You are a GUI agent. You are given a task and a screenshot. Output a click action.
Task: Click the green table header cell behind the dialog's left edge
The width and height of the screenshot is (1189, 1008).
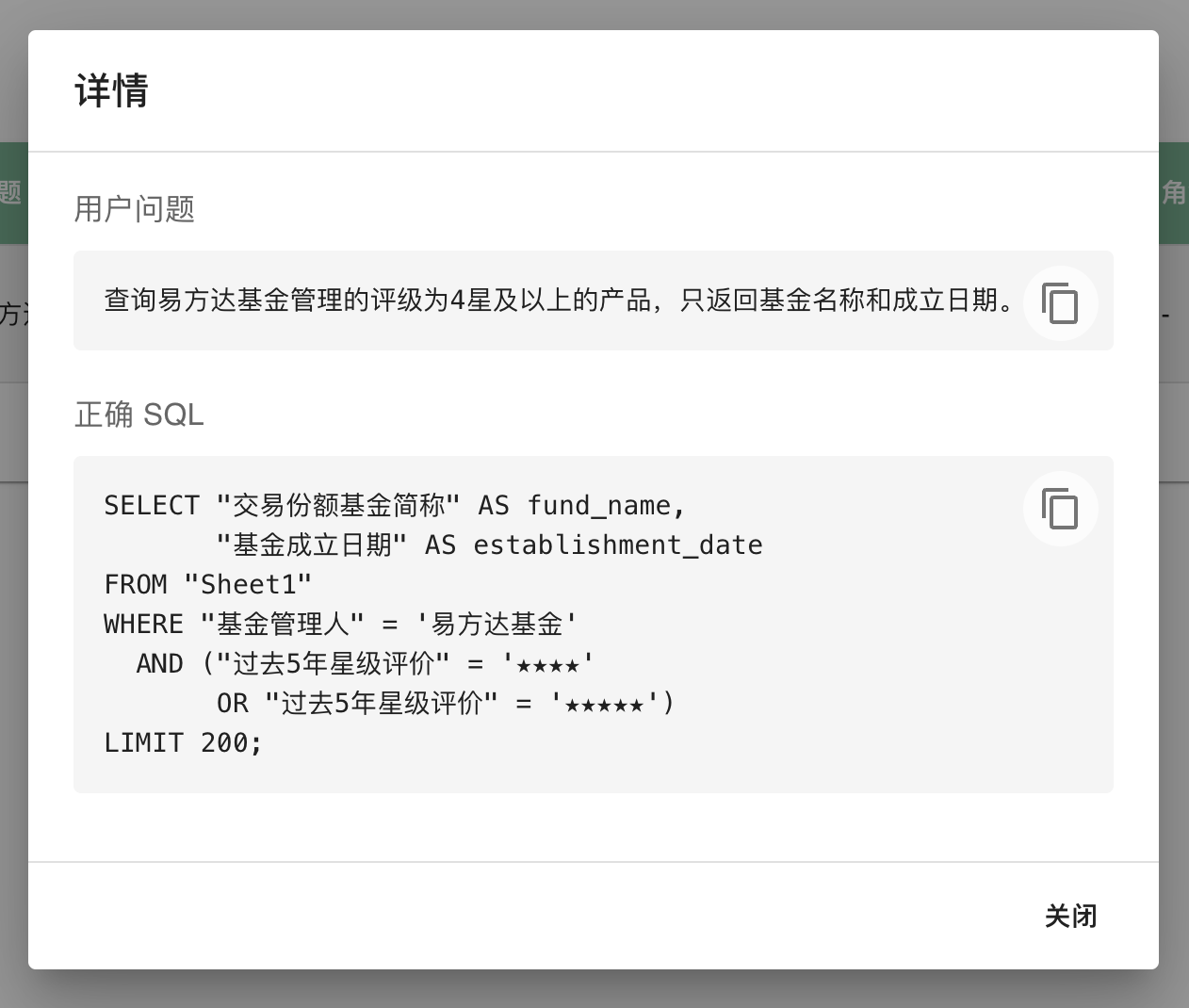coord(12,193)
